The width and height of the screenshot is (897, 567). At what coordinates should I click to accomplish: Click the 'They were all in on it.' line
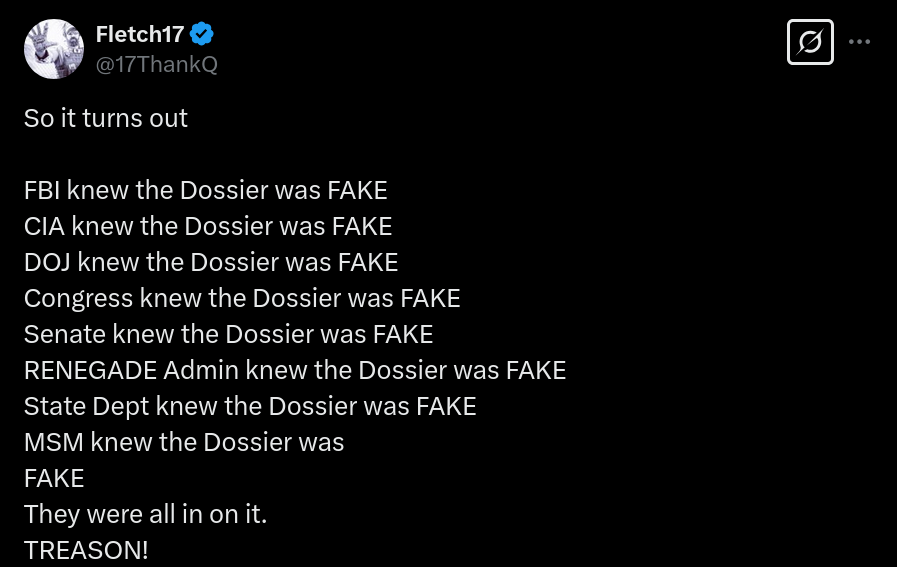click(x=145, y=515)
